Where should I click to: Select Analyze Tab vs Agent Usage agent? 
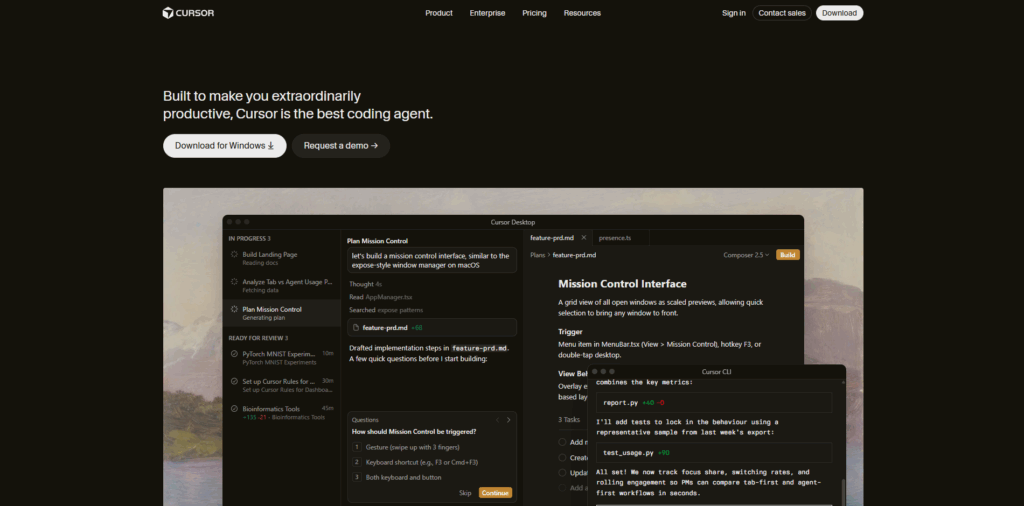tap(281, 286)
